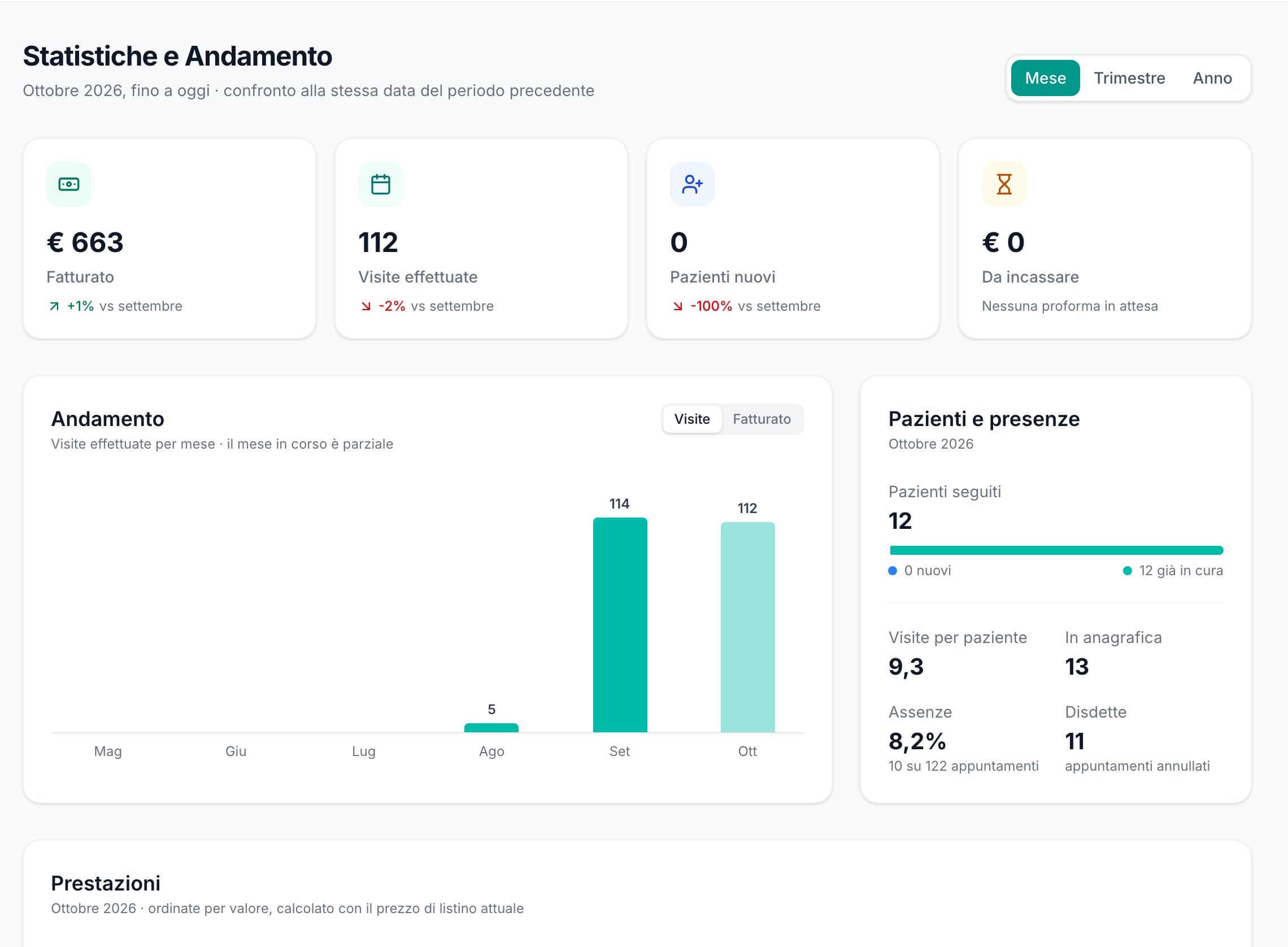
Task: Click the Ago axis label
Action: [x=491, y=751]
